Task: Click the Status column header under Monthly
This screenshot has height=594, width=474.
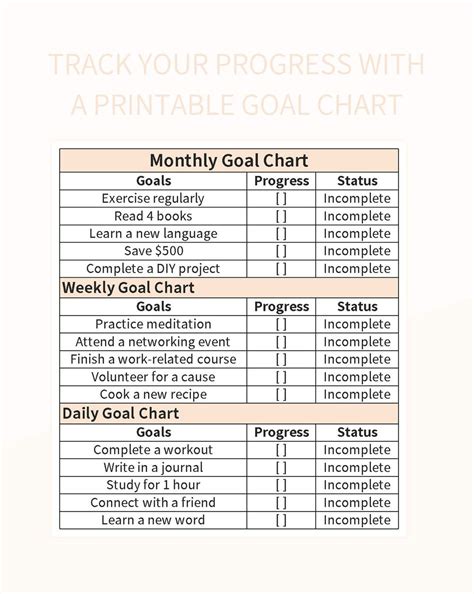Action: tap(357, 181)
